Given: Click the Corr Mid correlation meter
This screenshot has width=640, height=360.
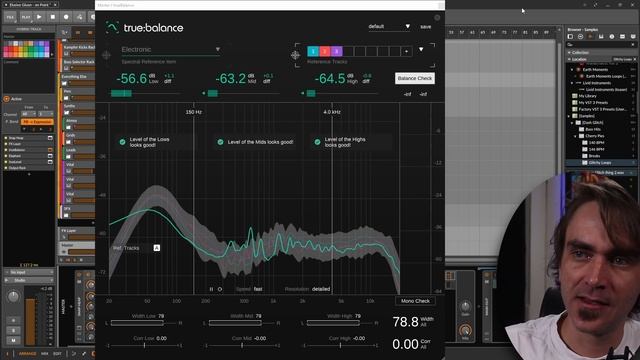Looking at the screenshot, I should pyautogui.click(x=242, y=345).
